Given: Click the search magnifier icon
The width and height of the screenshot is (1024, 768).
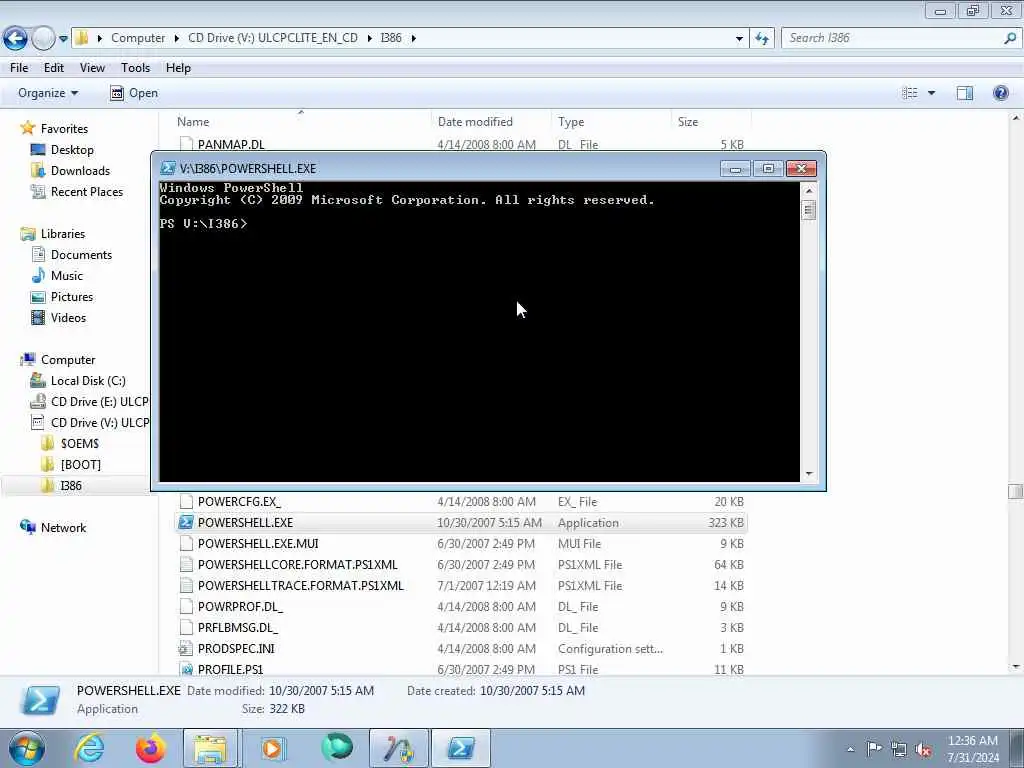Looking at the screenshot, I should (1010, 38).
